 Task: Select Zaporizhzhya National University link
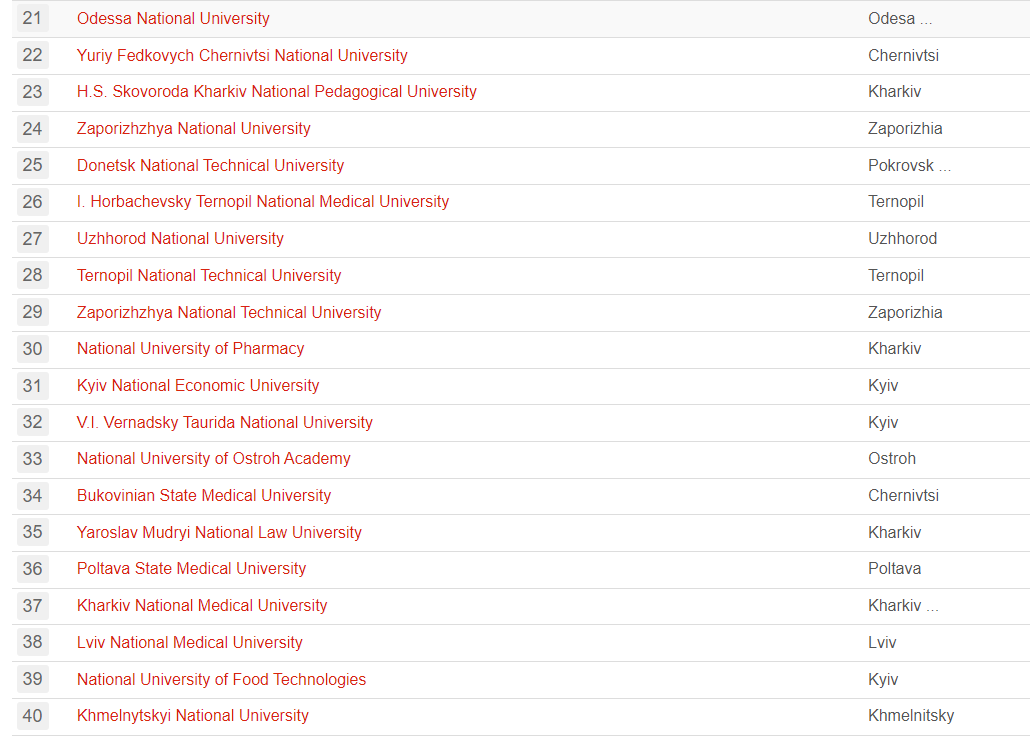click(x=193, y=129)
